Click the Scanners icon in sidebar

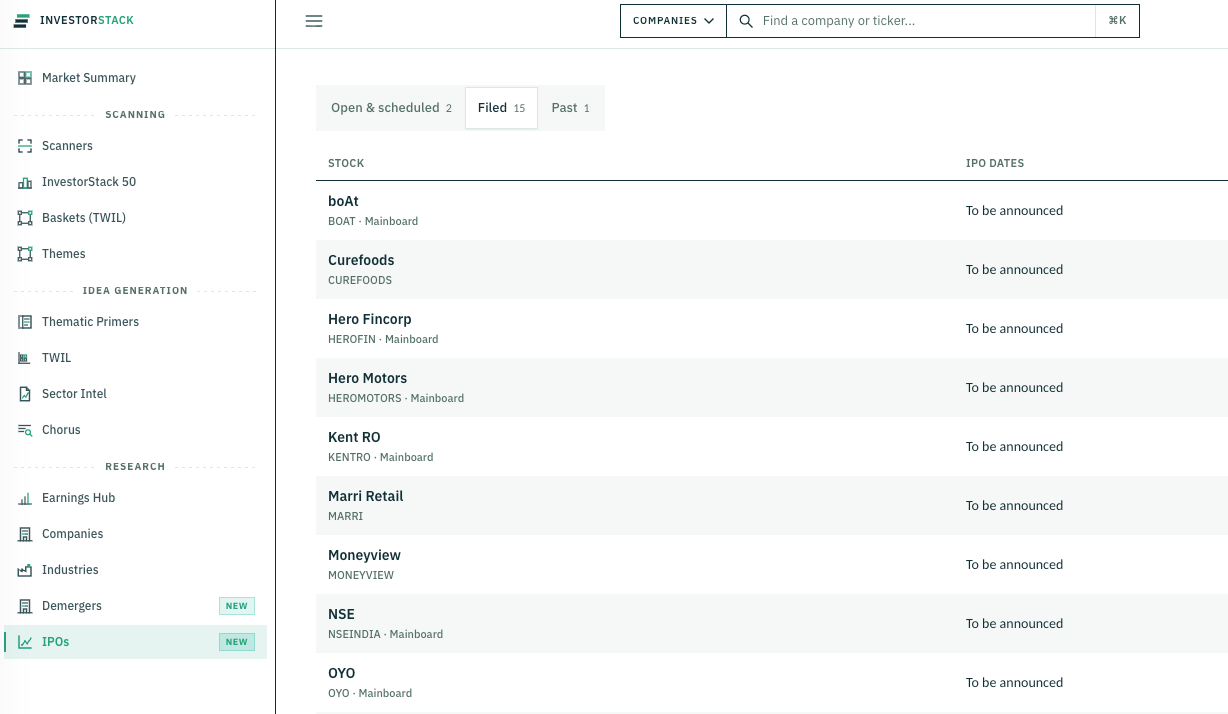(25, 146)
